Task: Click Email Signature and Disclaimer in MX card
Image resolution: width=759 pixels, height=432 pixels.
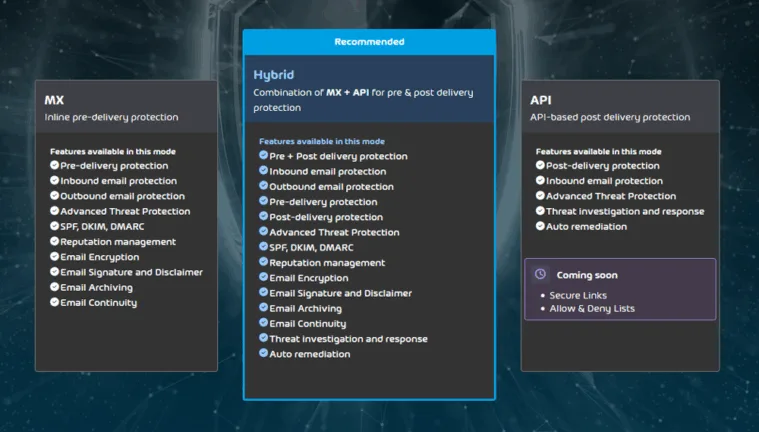Action: (x=131, y=272)
